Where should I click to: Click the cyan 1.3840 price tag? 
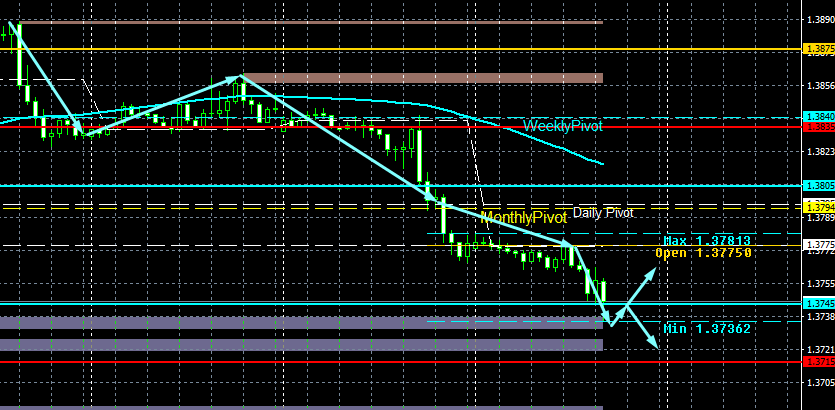coord(820,117)
